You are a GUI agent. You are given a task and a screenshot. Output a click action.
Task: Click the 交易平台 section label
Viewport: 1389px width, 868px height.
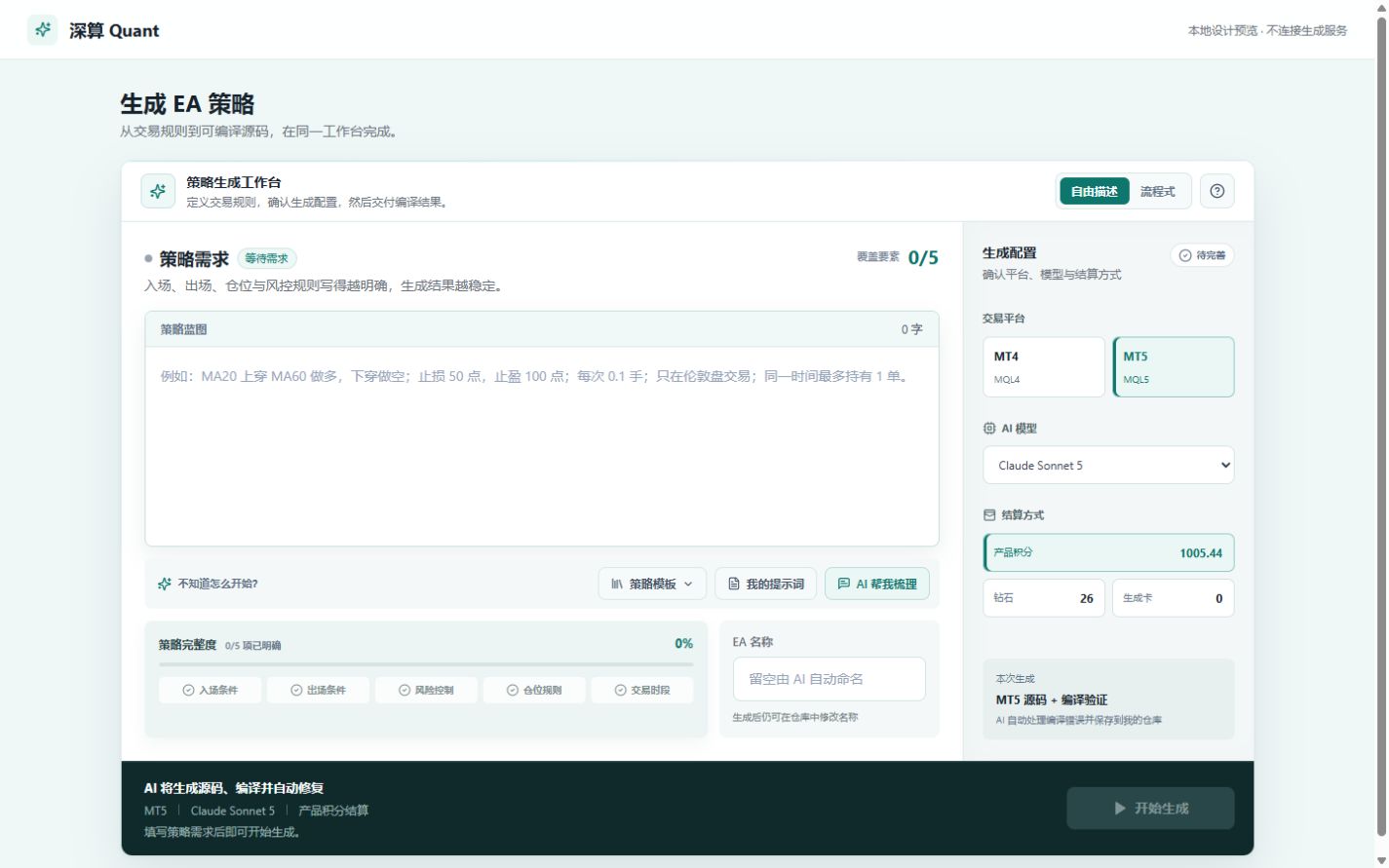click(1003, 319)
